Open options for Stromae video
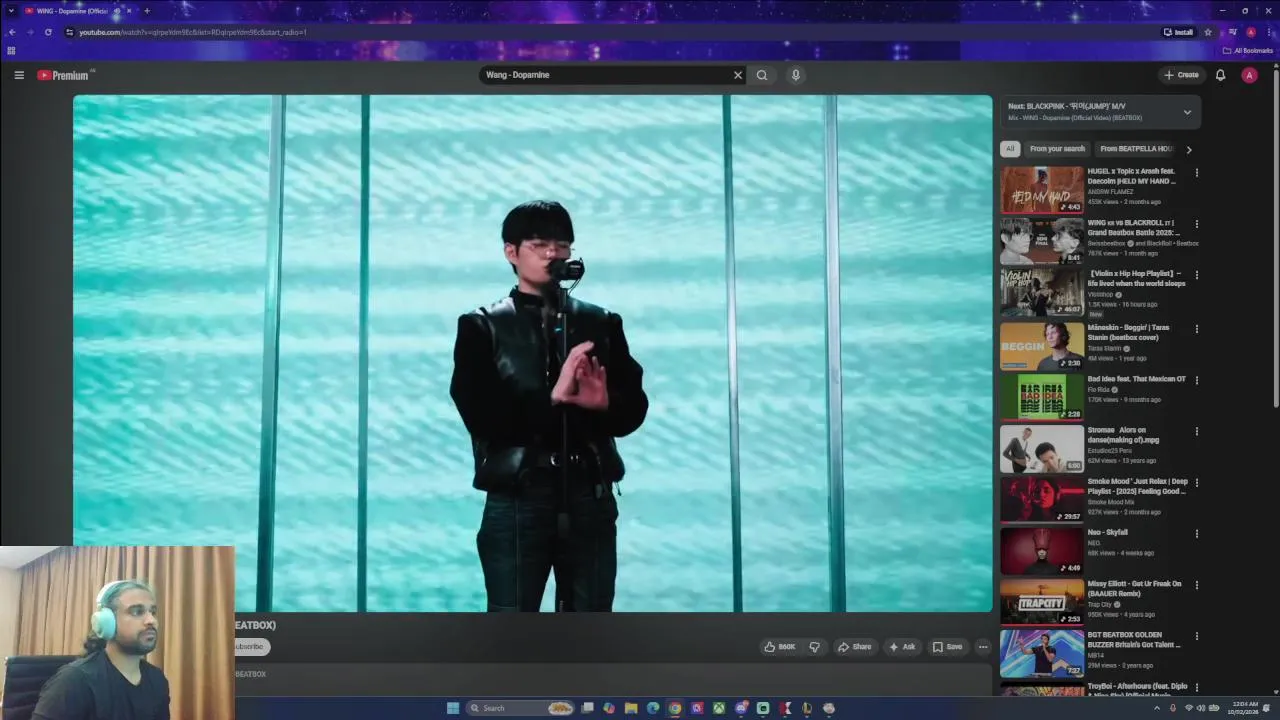The image size is (1280, 720). pos(1196,432)
